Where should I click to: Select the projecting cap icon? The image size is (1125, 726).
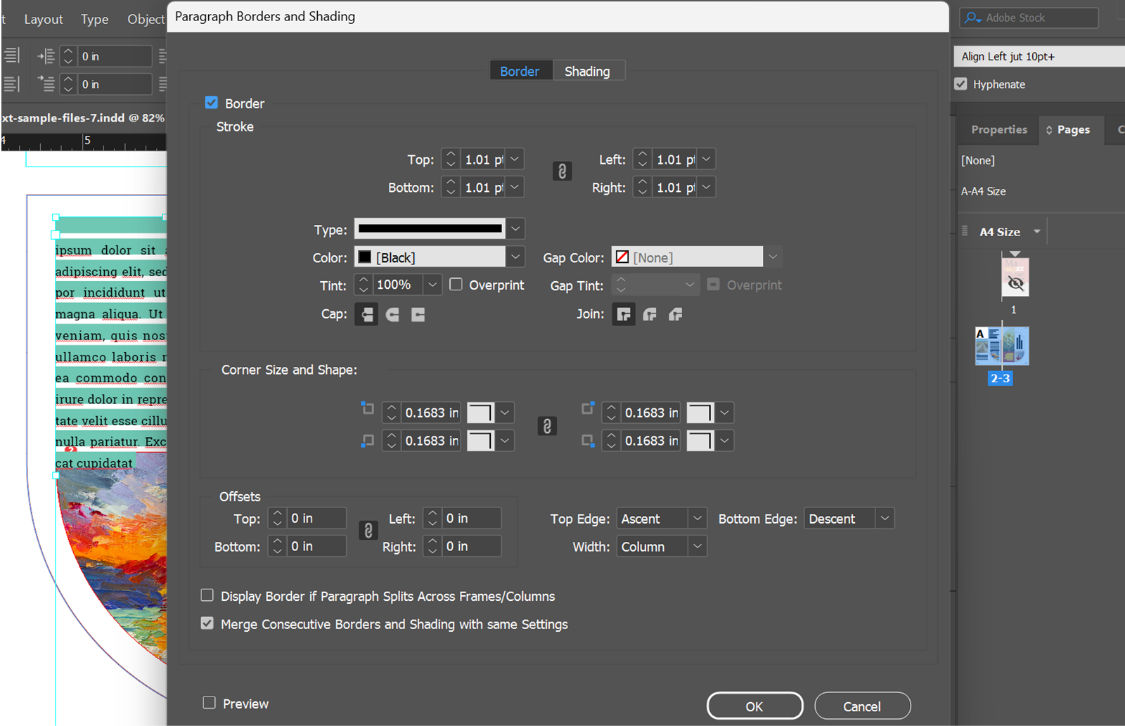coord(418,314)
